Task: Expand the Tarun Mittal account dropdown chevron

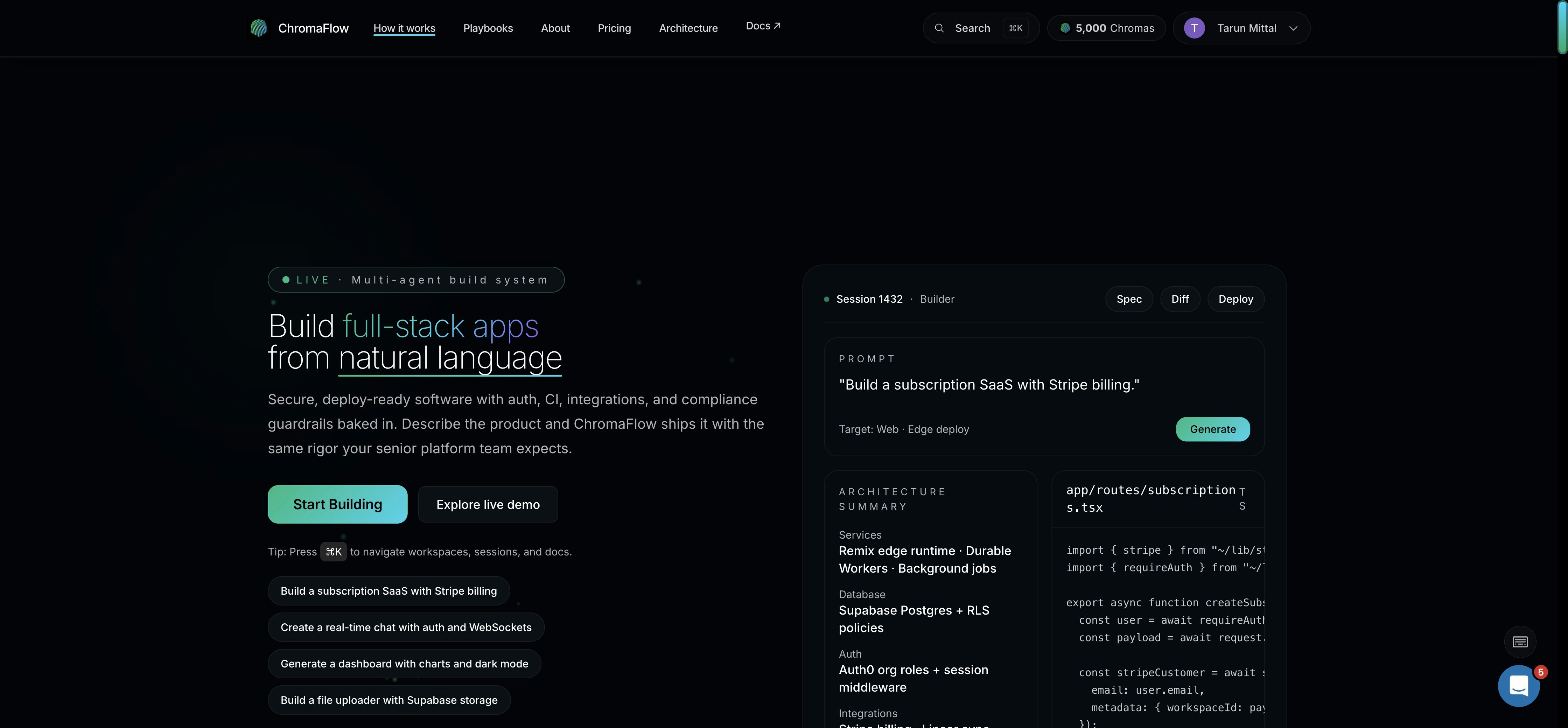Action: pos(1294,28)
